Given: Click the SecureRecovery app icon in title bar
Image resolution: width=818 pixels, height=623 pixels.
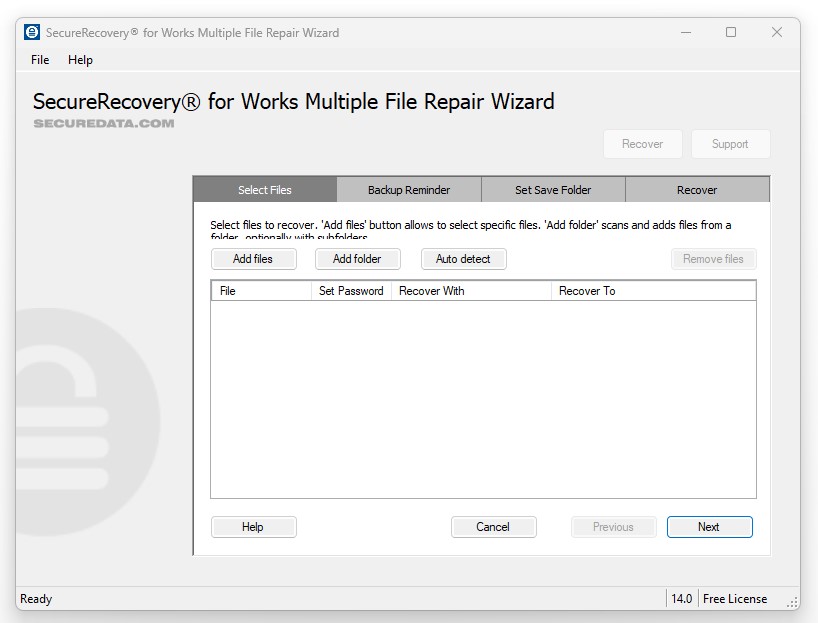Looking at the screenshot, I should (x=32, y=32).
